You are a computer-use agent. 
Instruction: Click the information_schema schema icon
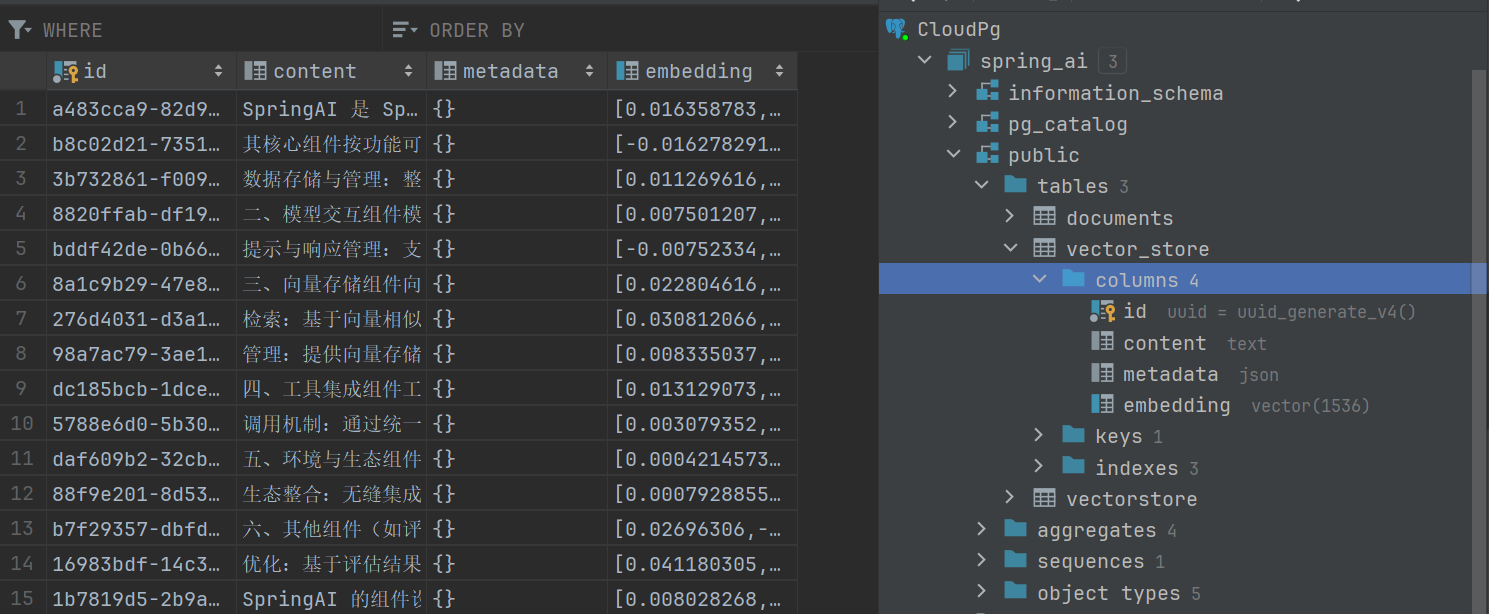tap(988, 92)
